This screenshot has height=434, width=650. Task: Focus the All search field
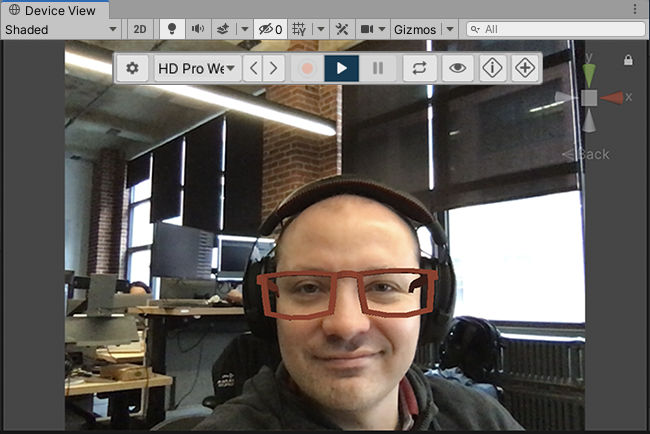click(x=555, y=29)
